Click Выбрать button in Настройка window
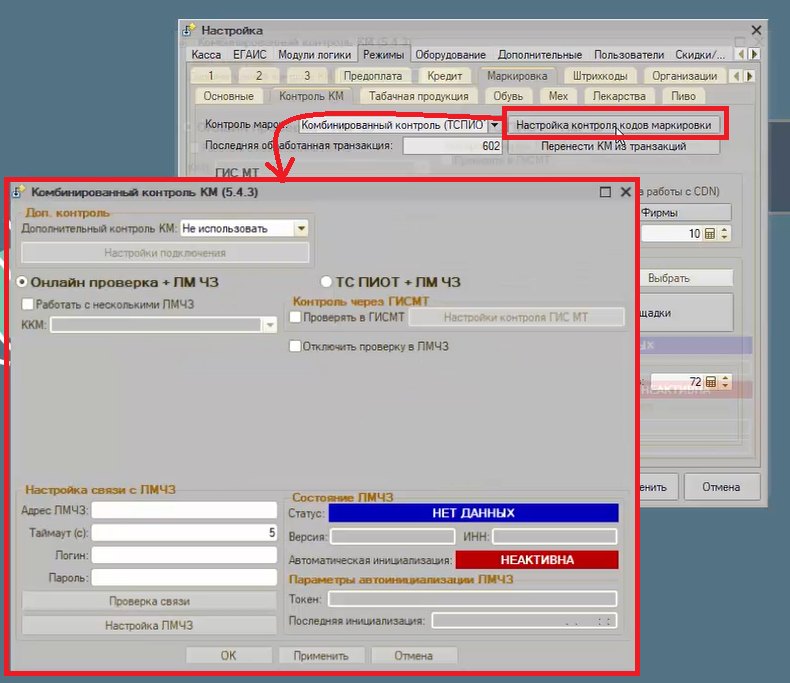 (686, 278)
